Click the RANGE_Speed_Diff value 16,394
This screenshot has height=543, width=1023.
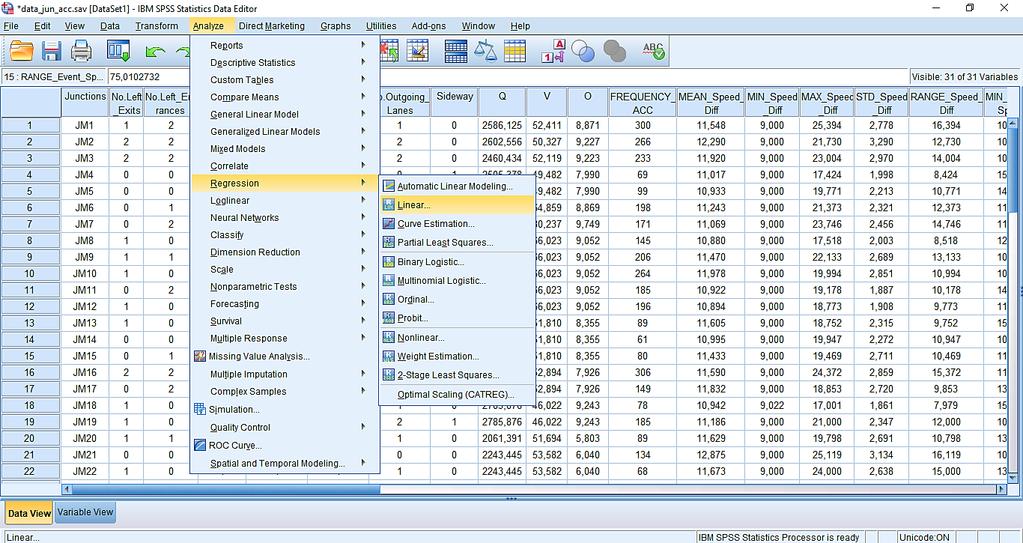click(x=946, y=125)
